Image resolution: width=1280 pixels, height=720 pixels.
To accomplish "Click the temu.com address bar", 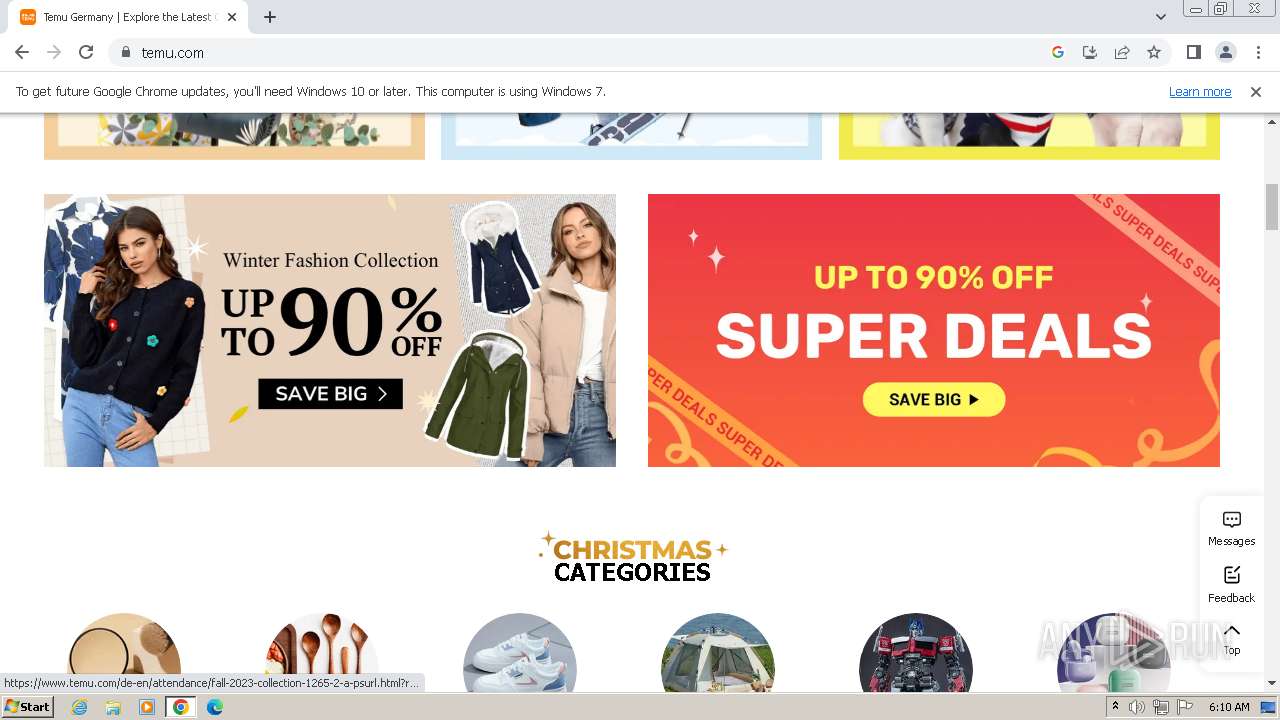I will click(590, 52).
